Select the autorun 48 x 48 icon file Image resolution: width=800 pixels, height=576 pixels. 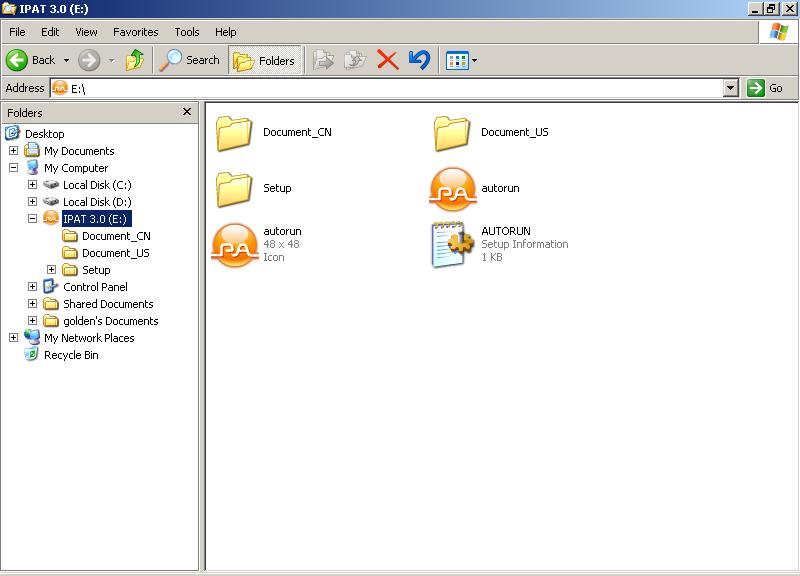tap(235, 245)
